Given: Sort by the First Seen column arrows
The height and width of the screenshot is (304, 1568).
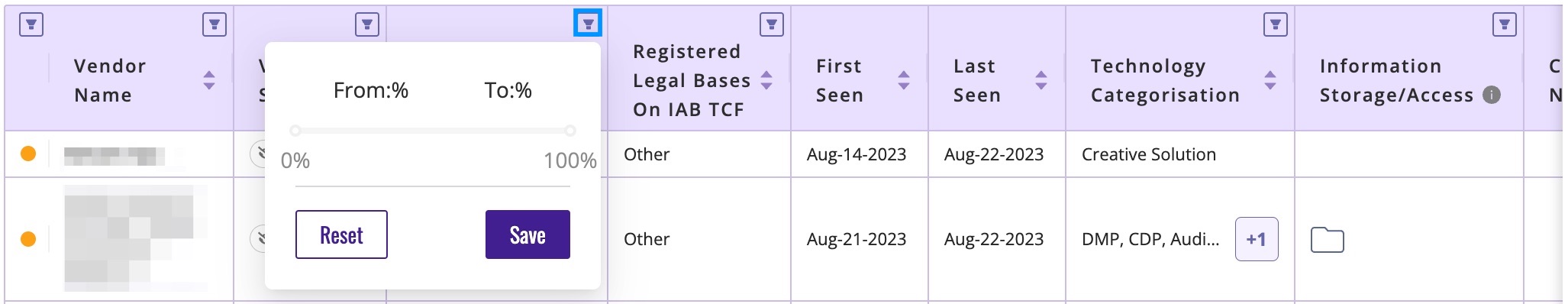Looking at the screenshot, I should coord(904,80).
